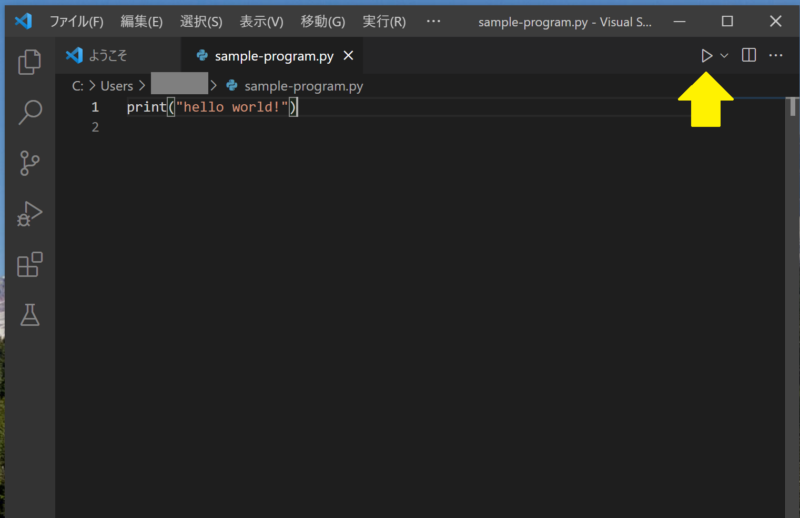Open the Source Control view

pyautogui.click(x=30, y=163)
